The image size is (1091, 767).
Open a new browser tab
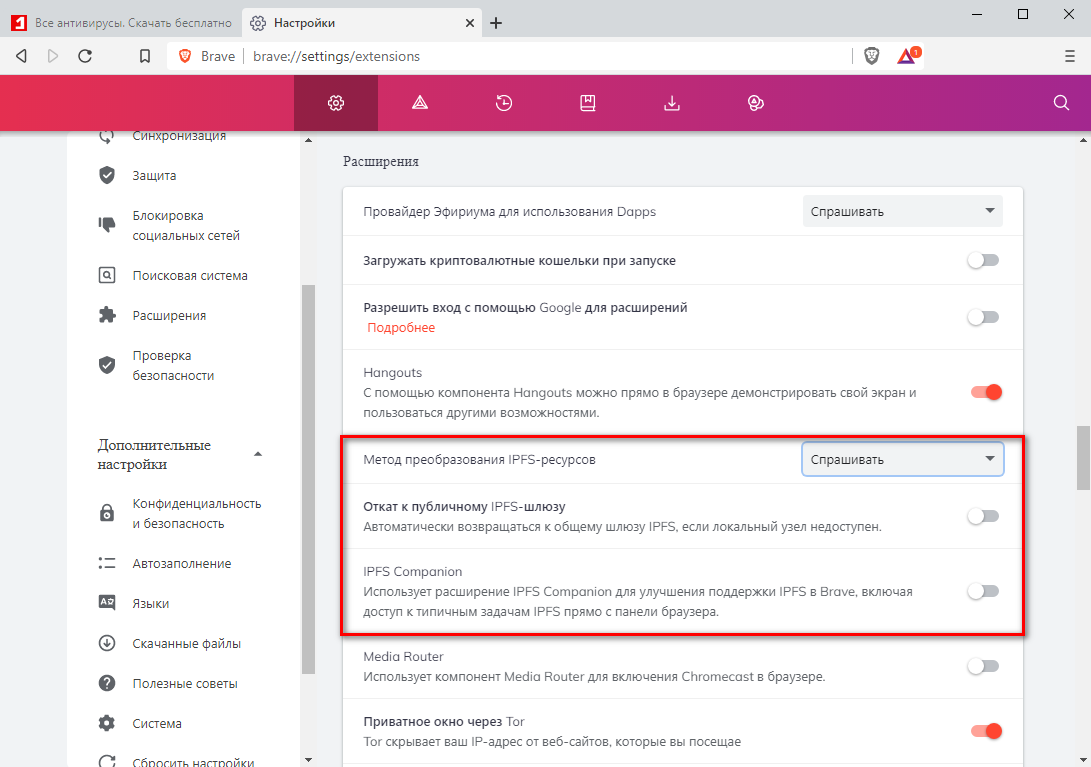coord(495,23)
